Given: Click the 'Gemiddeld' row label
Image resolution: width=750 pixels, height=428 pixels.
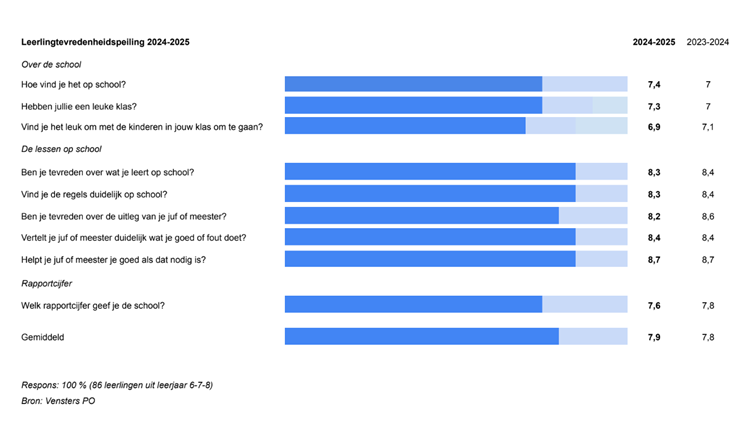Looking at the screenshot, I should pyautogui.click(x=43, y=337).
